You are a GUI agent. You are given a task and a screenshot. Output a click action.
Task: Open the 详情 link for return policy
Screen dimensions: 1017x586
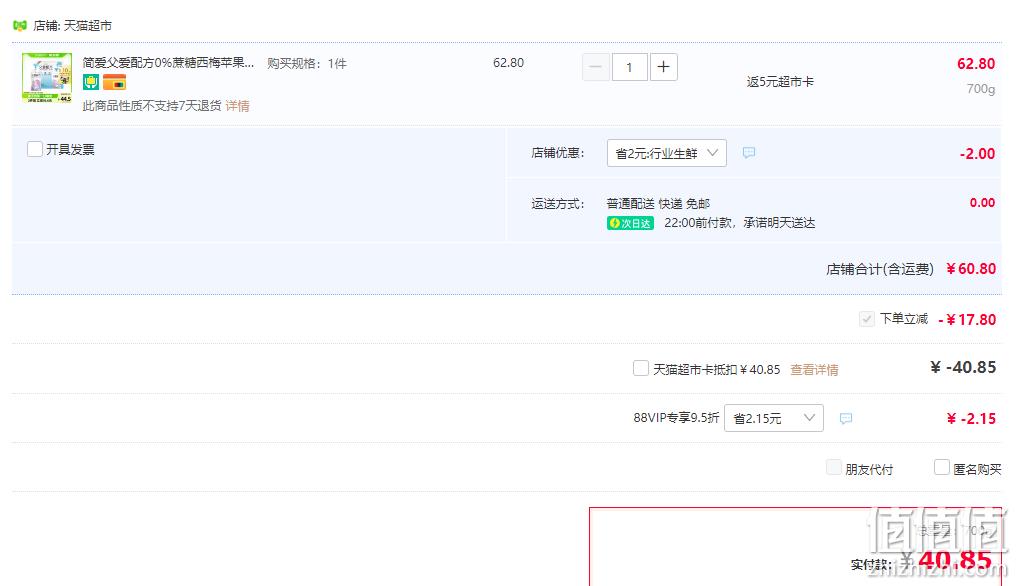coord(237,106)
